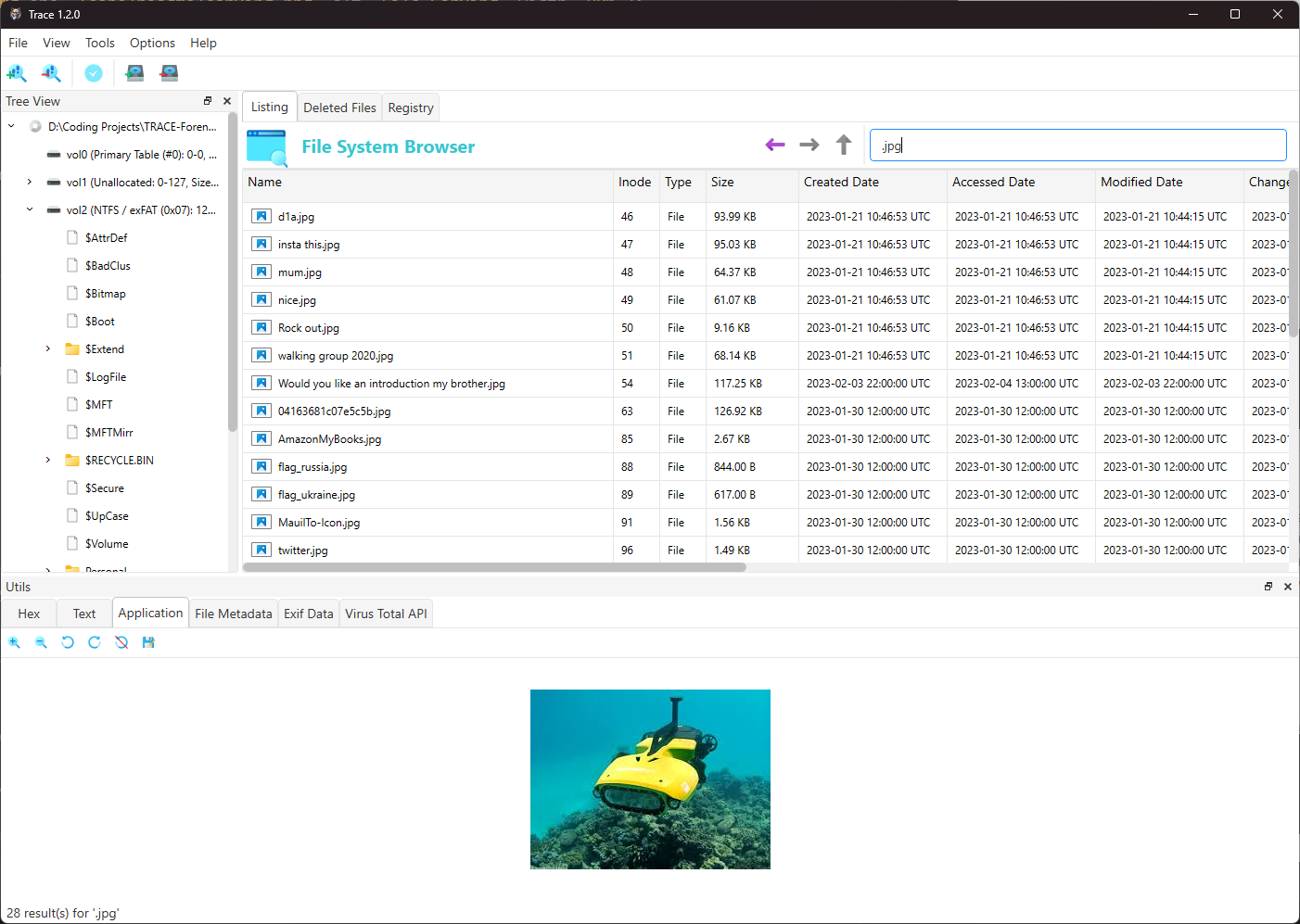The height and width of the screenshot is (924, 1300).
Task: Click the add disk image icon
Action: pos(134,73)
